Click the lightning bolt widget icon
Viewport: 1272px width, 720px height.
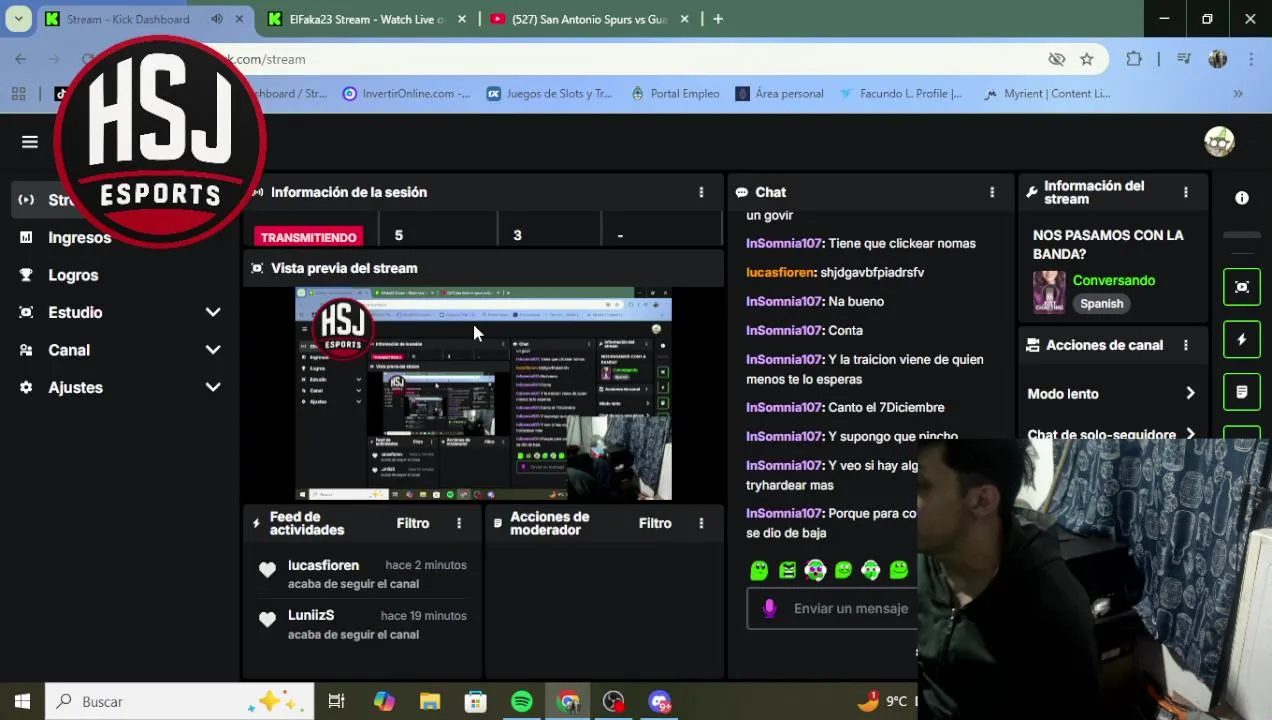coord(1242,340)
